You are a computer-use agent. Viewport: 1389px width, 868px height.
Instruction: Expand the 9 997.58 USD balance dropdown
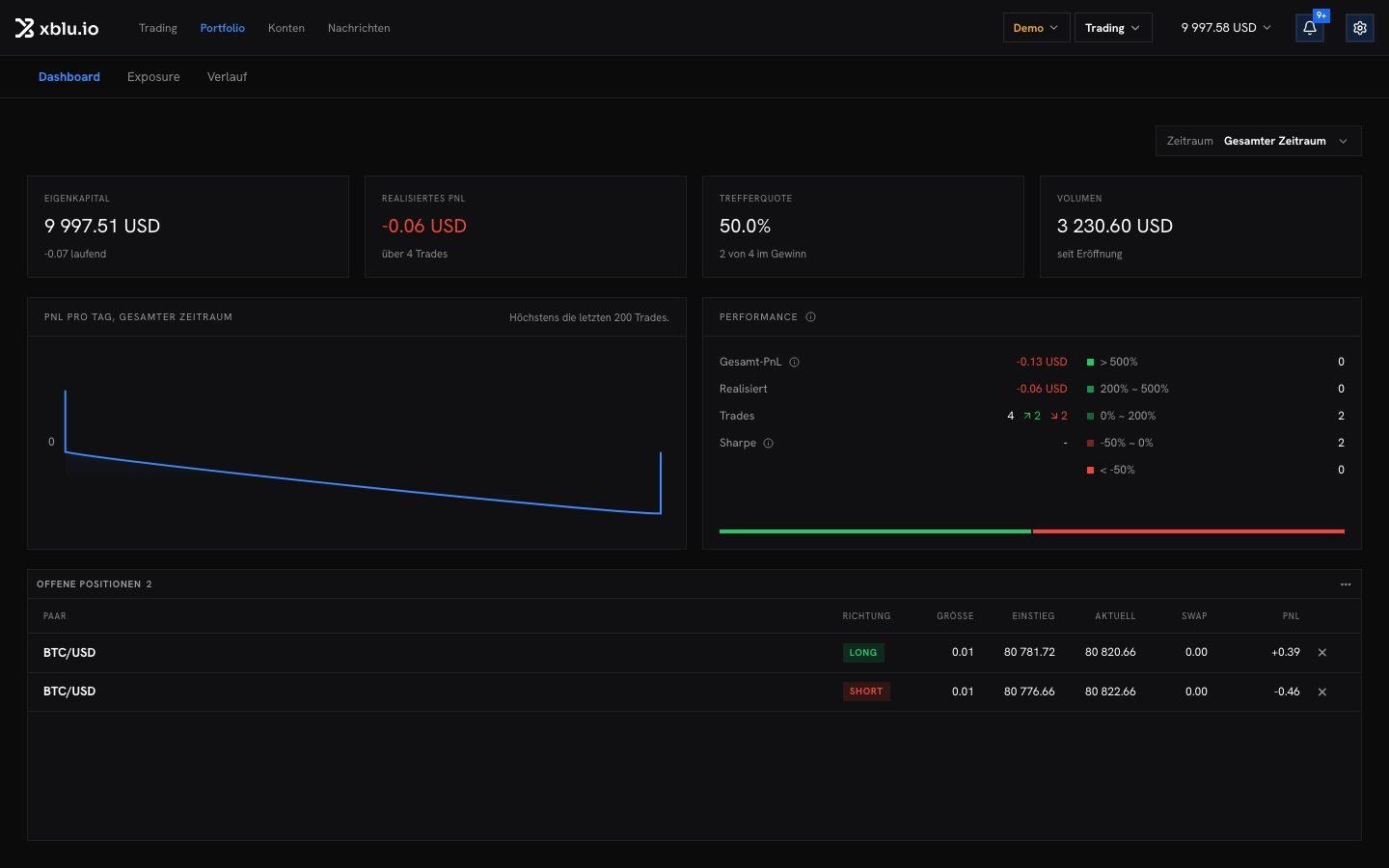tap(1226, 28)
